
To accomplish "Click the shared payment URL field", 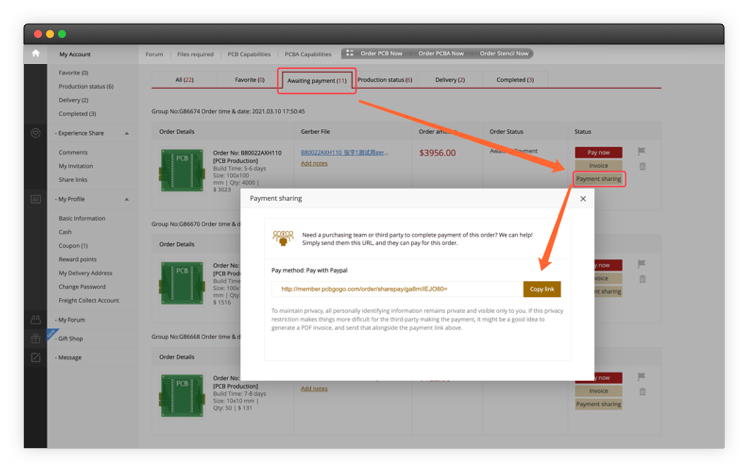I will tap(397, 289).
